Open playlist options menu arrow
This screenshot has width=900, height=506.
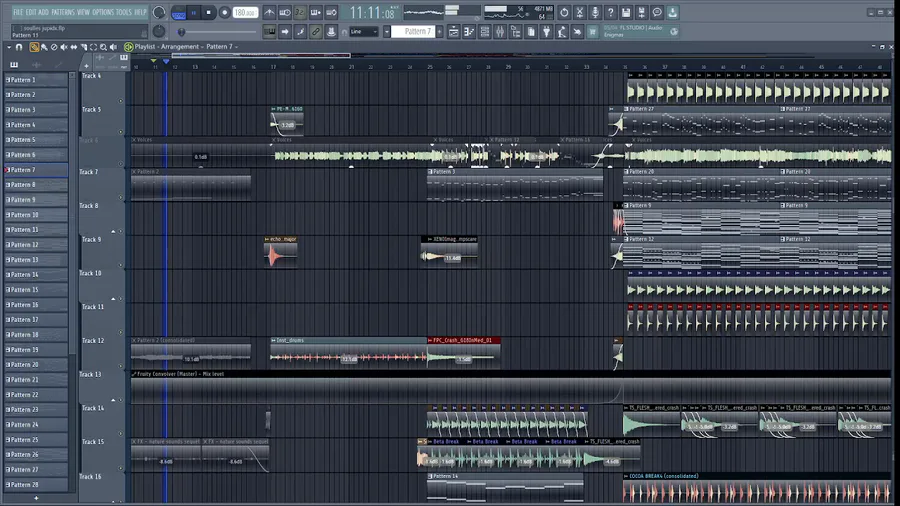[x=9, y=47]
